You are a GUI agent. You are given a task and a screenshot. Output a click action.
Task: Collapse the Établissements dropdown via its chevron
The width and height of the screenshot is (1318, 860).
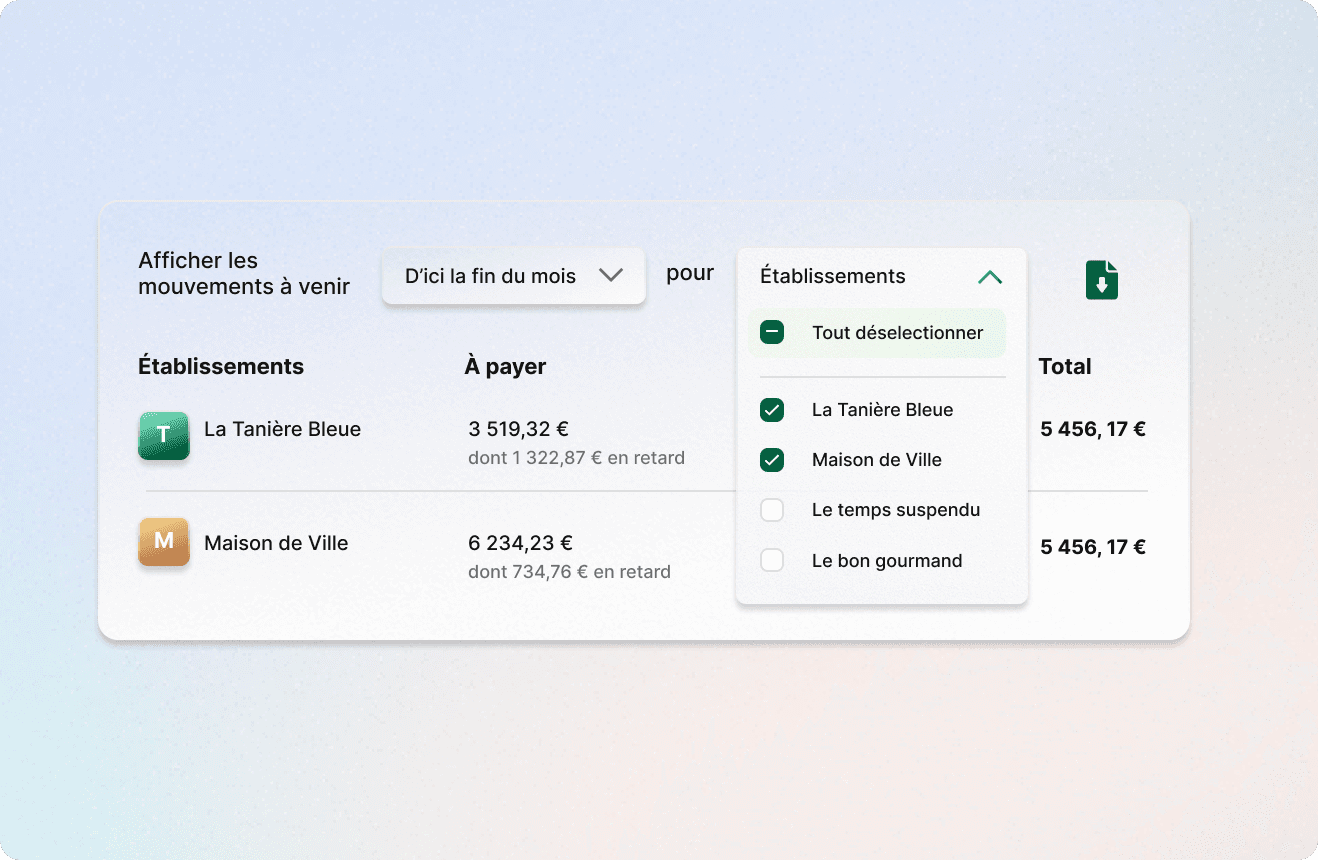[990, 276]
